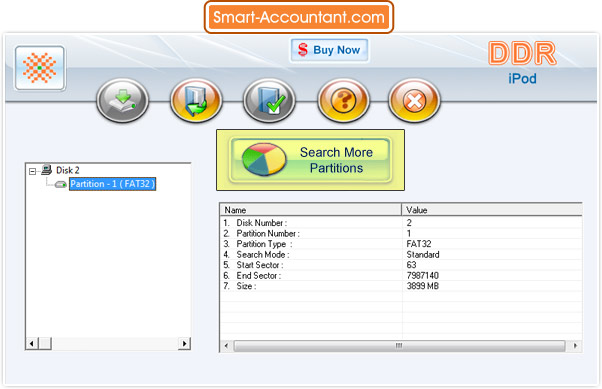
Task: Click the book with green arrow icon
Action: click(x=196, y=101)
